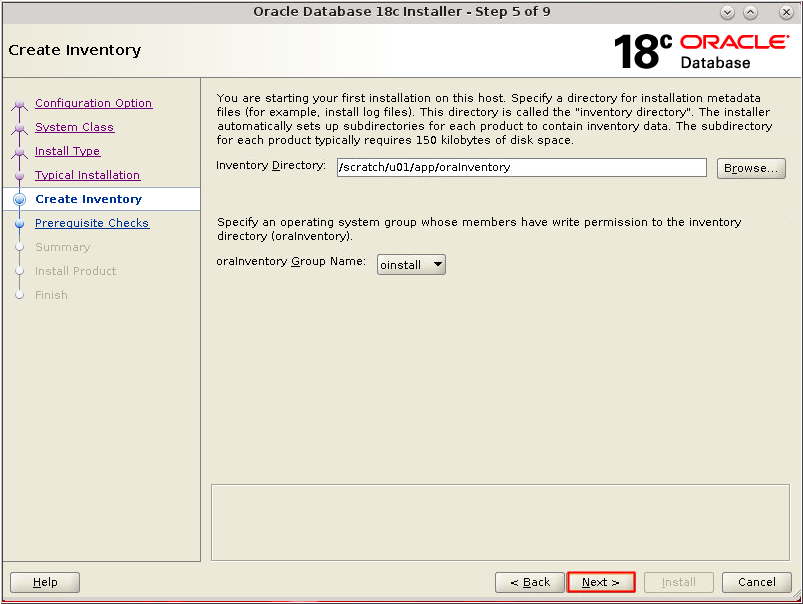Click the Inventory Directory label
Image resolution: width=803 pixels, height=604 pixels.
point(271,165)
